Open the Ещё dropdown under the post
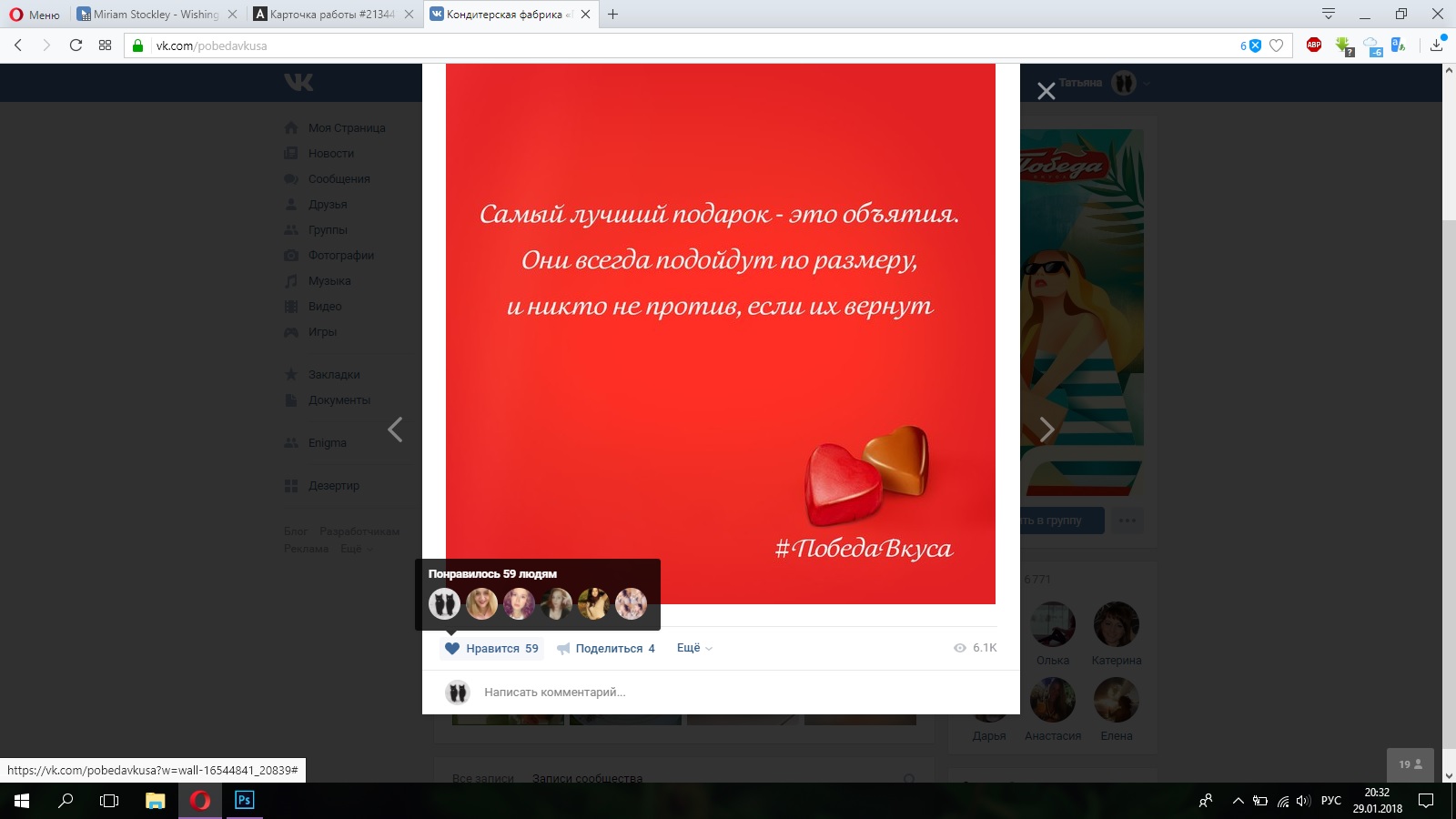 click(x=694, y=648)
